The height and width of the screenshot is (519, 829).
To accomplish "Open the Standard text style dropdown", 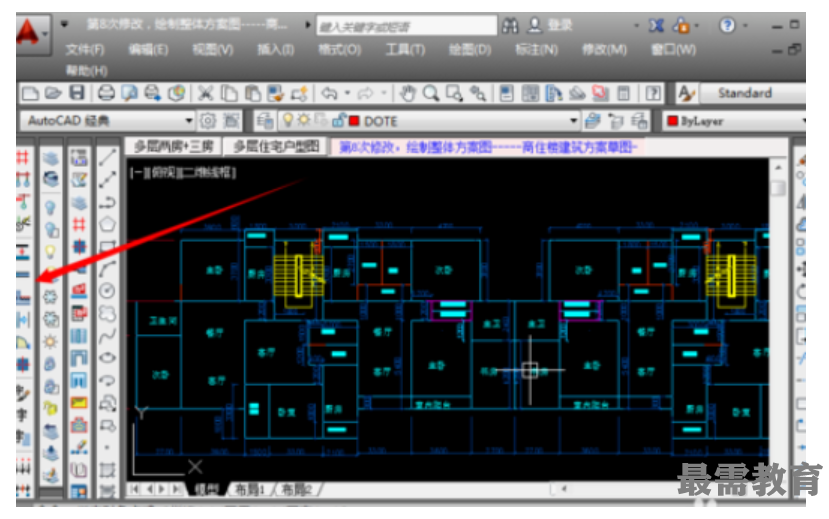I will [753, 94].
